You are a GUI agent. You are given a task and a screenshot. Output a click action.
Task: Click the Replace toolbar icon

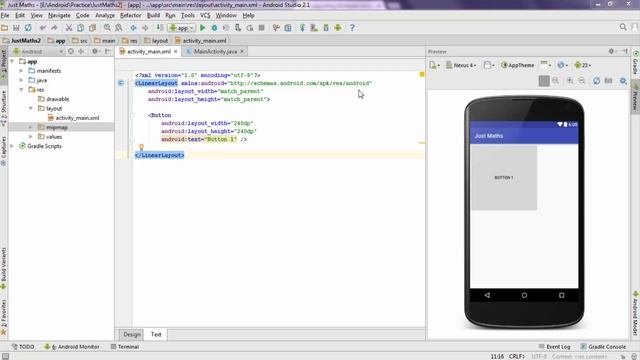(x=119, y=28)
